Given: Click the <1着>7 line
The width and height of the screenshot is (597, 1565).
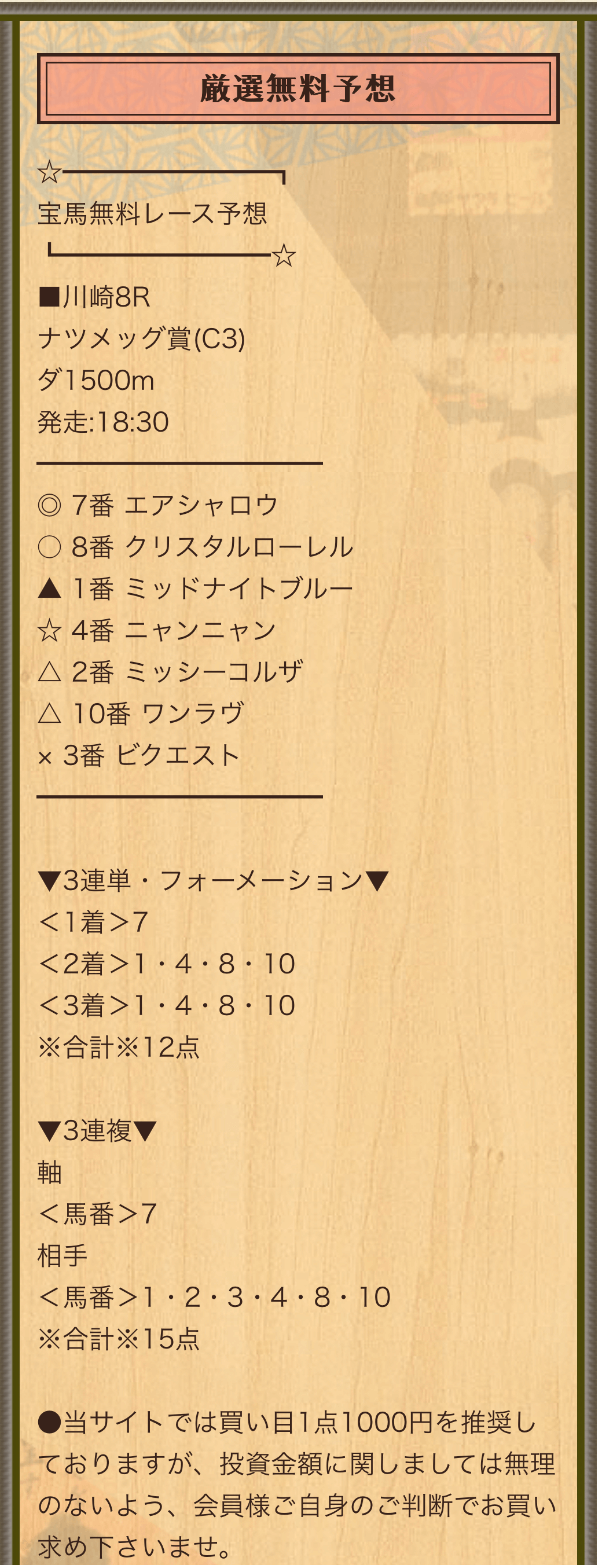Looking at the screenshot, I should (x=93, y=922).
